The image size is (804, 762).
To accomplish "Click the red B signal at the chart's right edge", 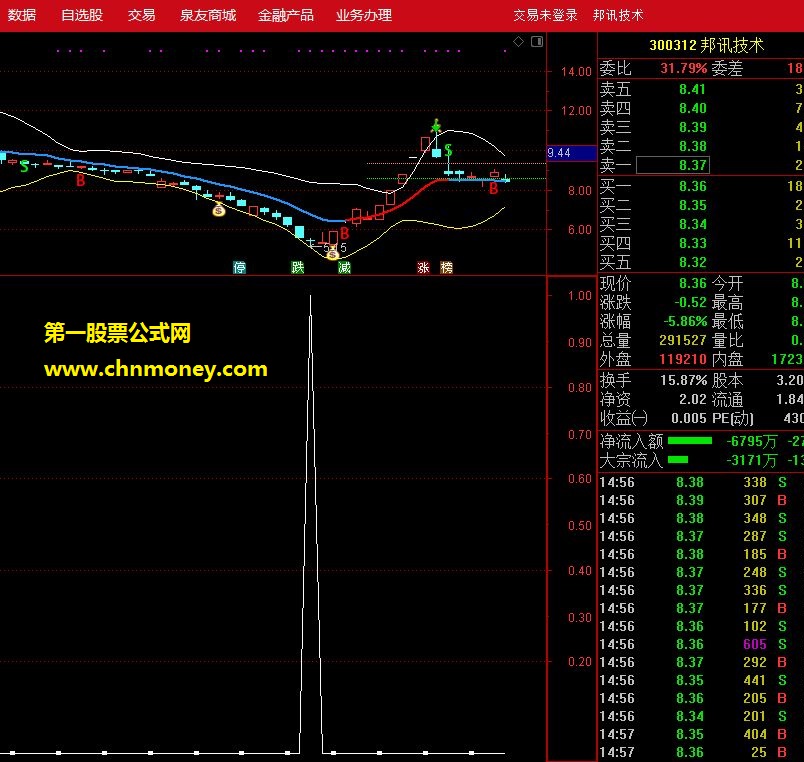I will click(493, 189).
